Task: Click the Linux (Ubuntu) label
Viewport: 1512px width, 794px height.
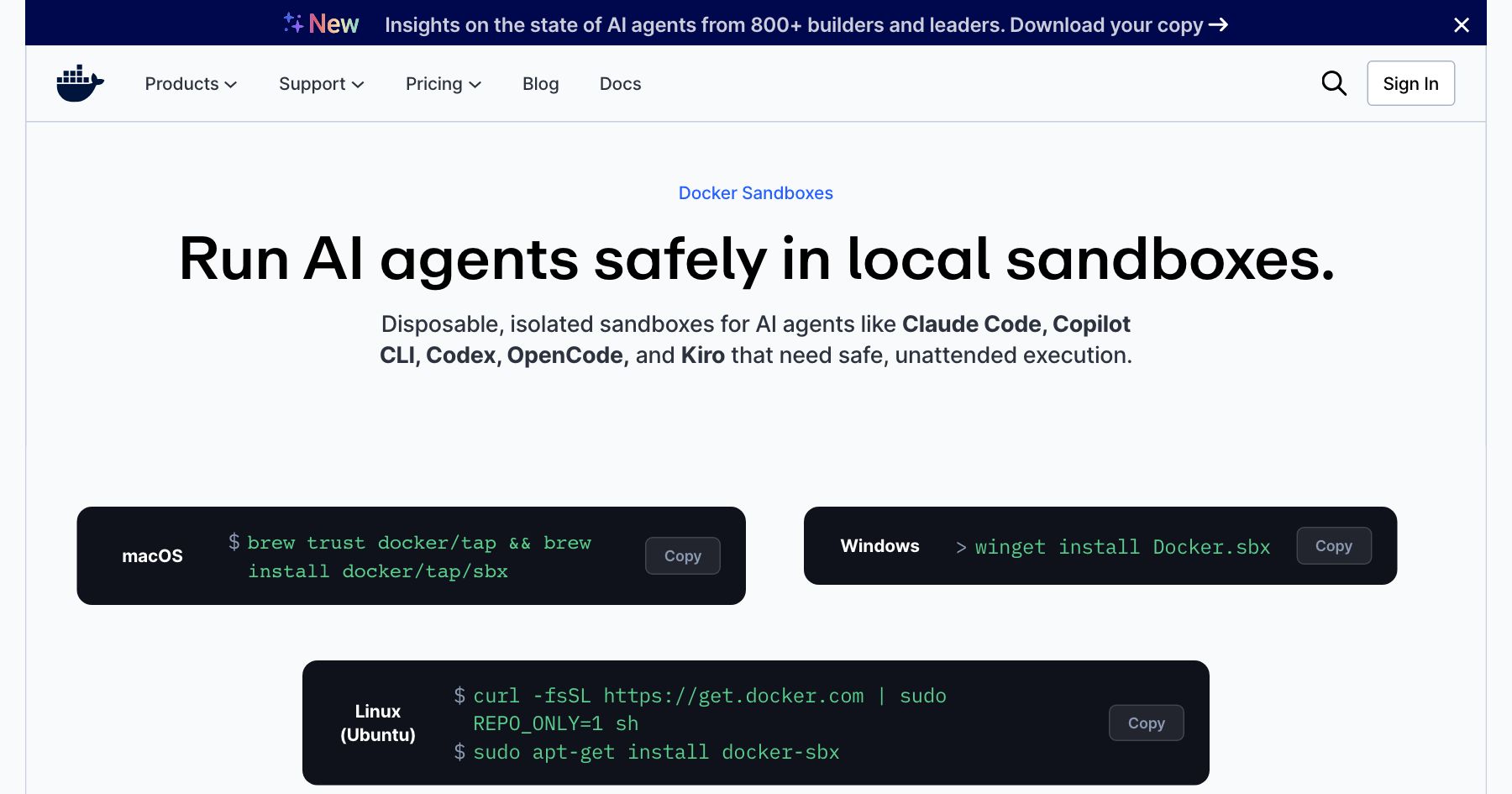Action: pyautogui.click(x=378, y=723)
